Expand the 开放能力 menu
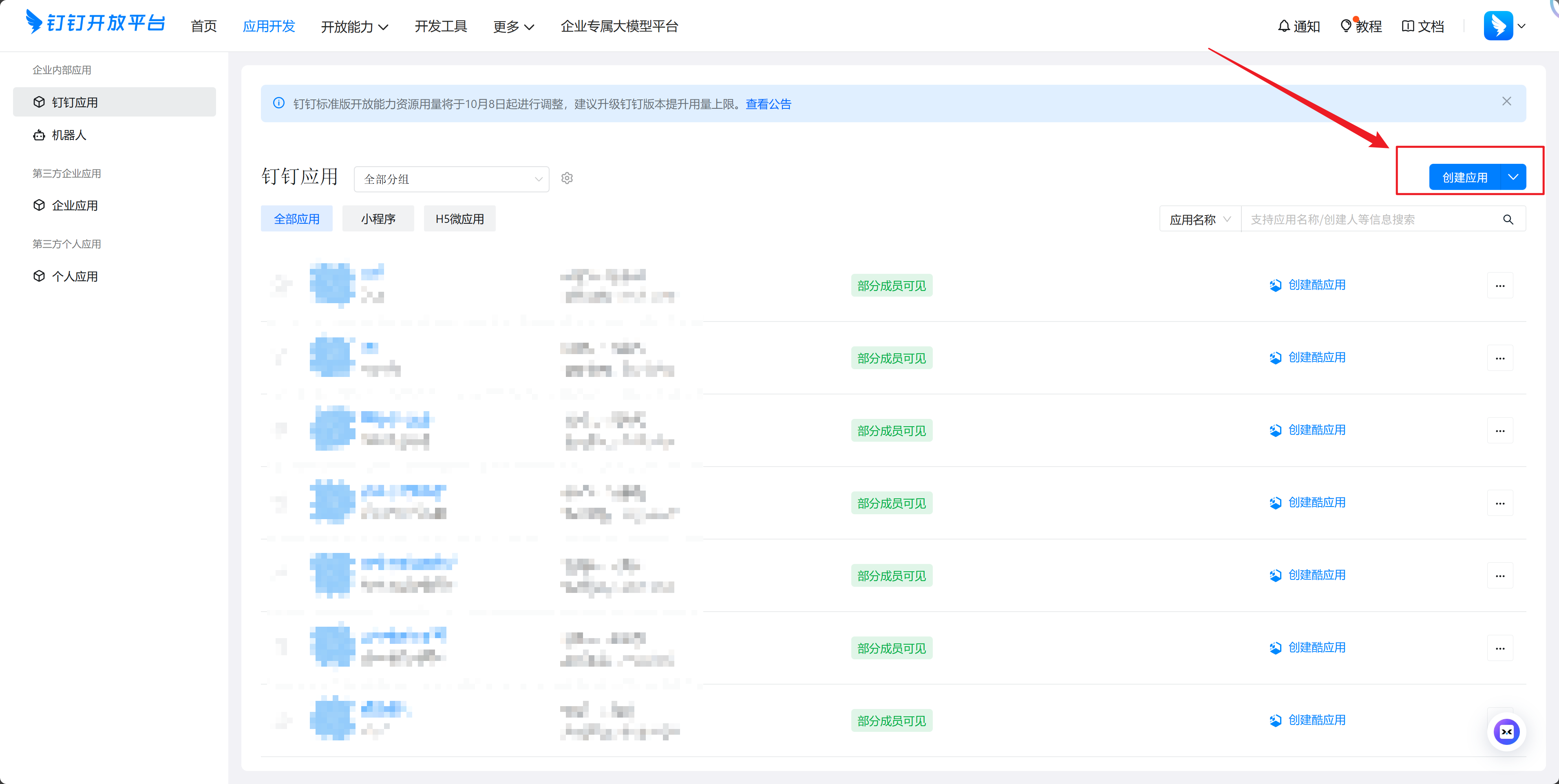1559x784 pixels. (x=354, y=26)
